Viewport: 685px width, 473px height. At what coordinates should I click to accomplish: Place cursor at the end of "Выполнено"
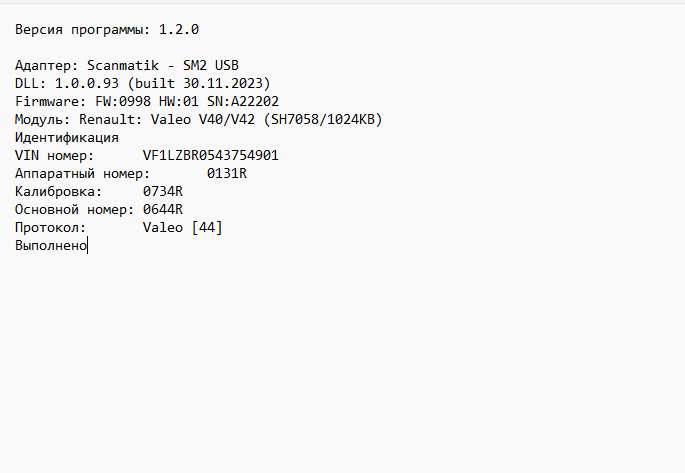88,246
